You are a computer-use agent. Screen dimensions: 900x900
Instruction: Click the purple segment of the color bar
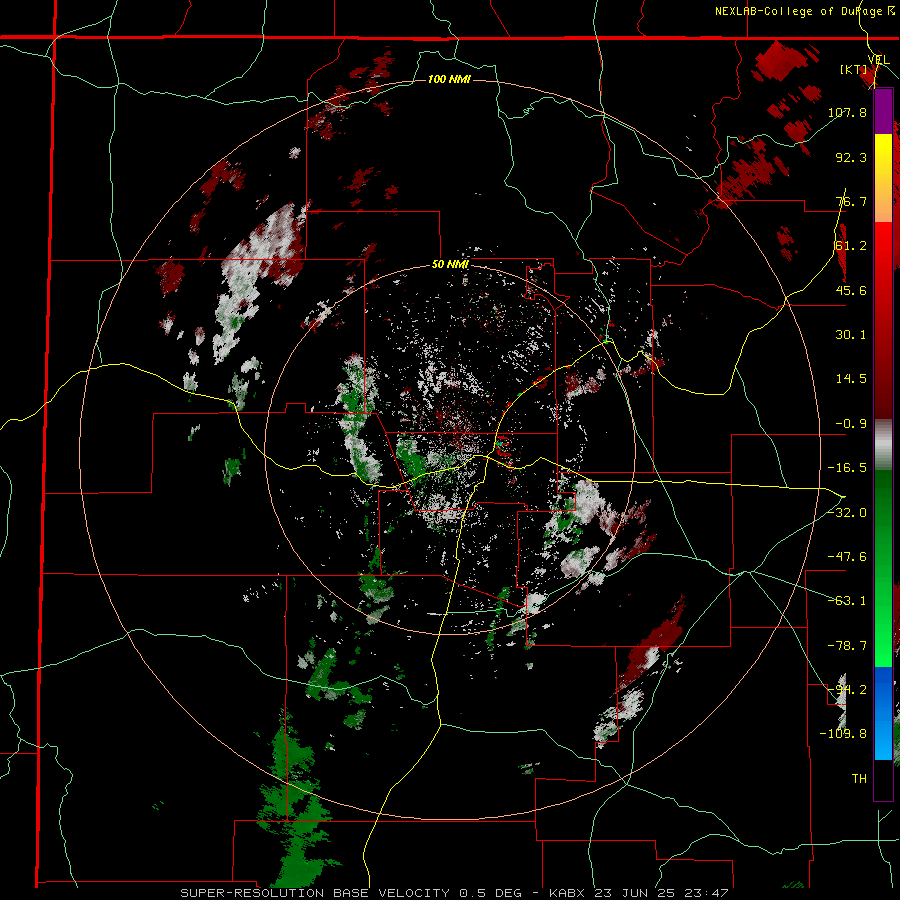coord(883,112)
